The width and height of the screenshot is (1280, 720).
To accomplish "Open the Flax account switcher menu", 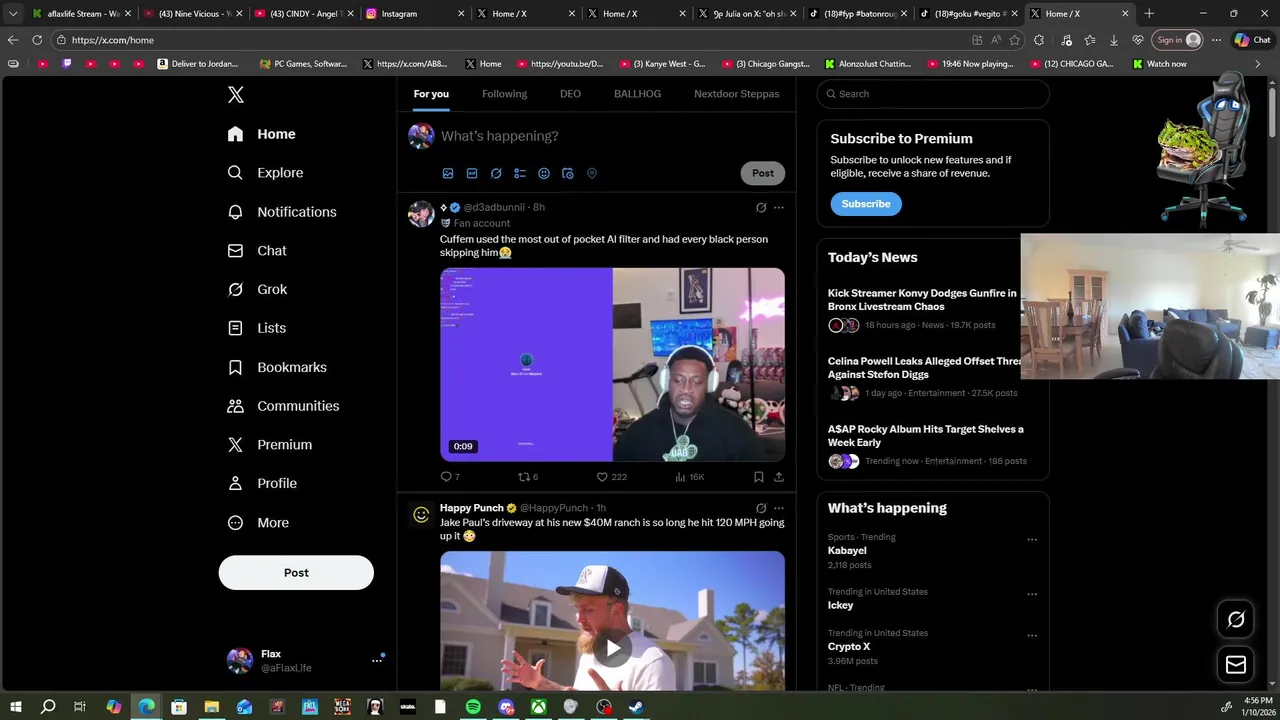I will (x=305, y=660).
